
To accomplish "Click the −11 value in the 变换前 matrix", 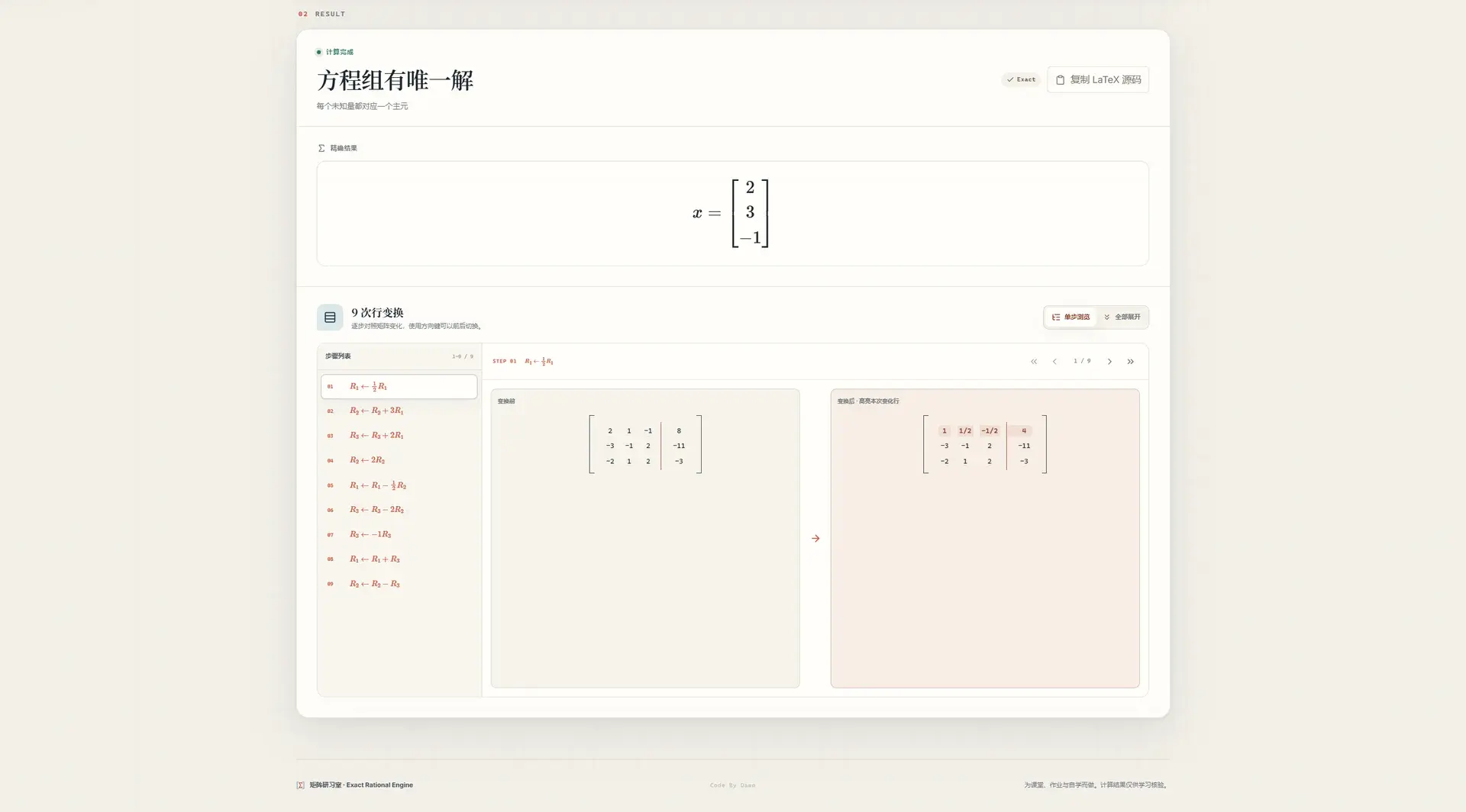I will point(679,446).
